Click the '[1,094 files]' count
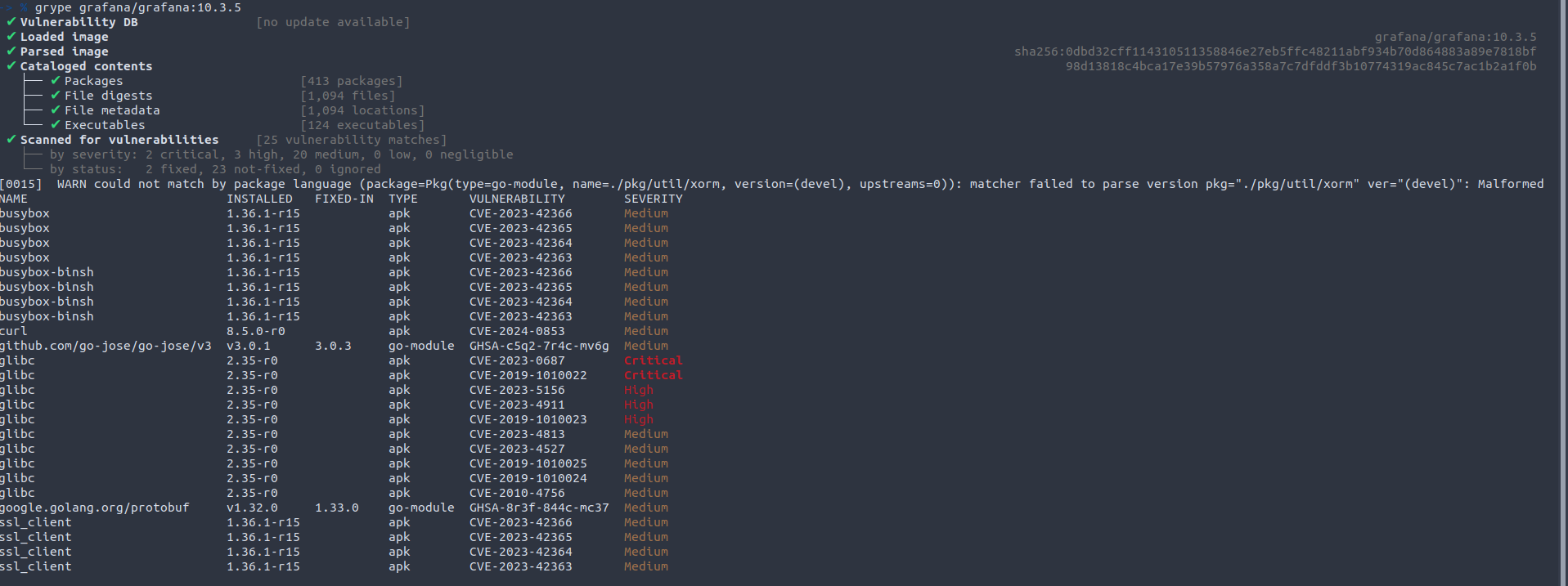The height and width of the screenshot is (586, 1568). pyautogui.click(x=348, y=96)
